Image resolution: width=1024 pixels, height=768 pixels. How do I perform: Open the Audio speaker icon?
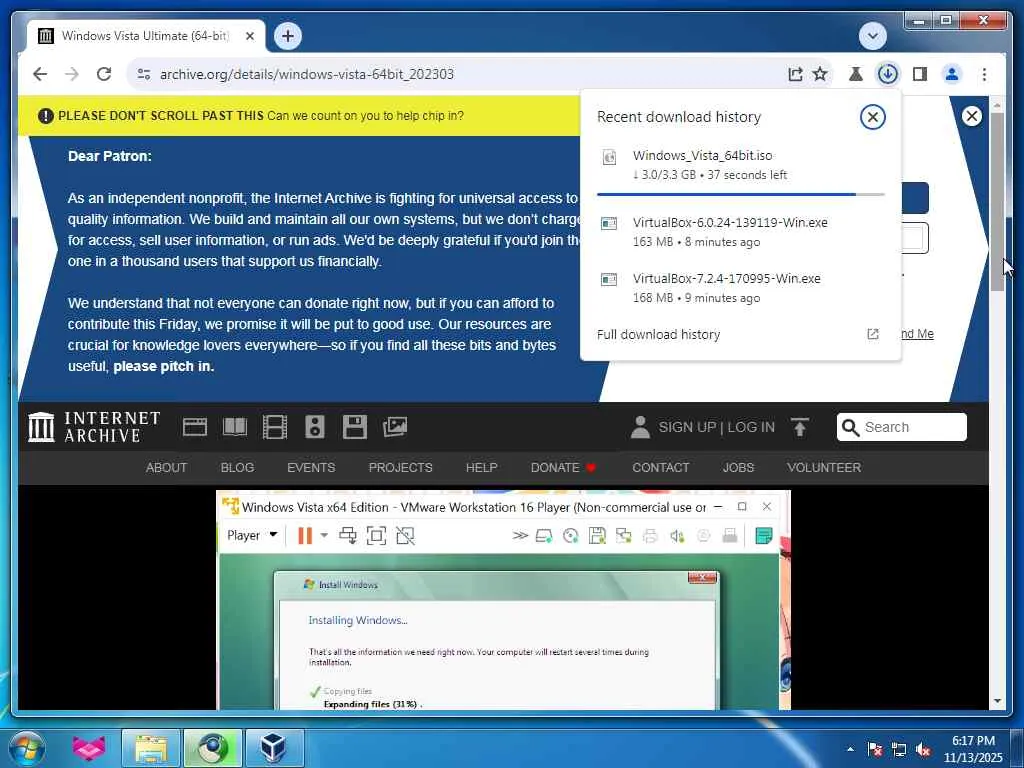coord(315,427)
